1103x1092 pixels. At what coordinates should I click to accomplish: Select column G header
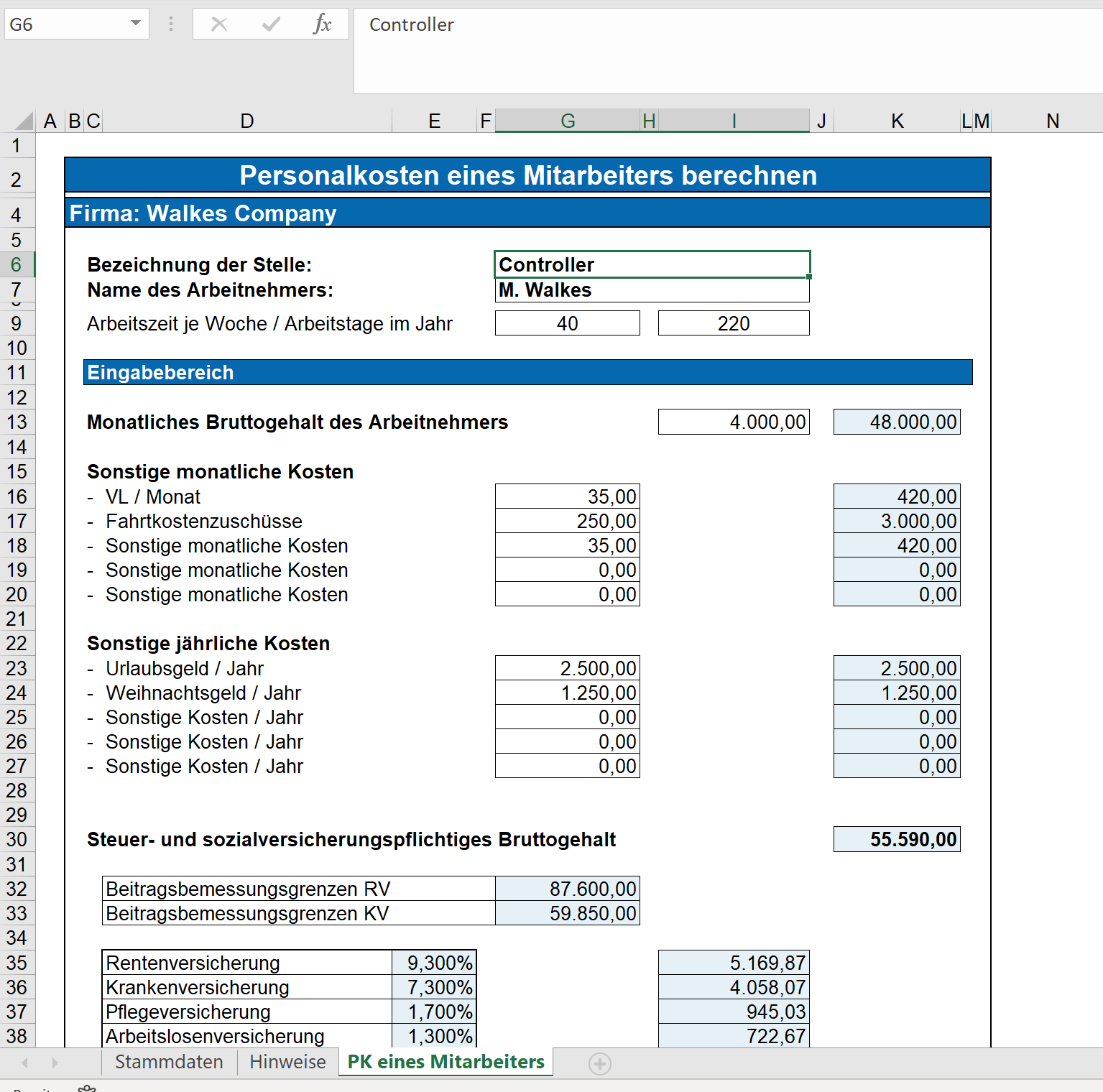pyautogui.click(x=568, y=121)
